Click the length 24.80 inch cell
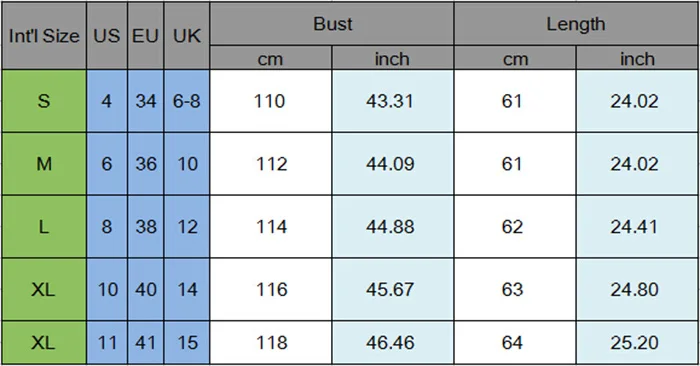 click(x=637, y=290)
